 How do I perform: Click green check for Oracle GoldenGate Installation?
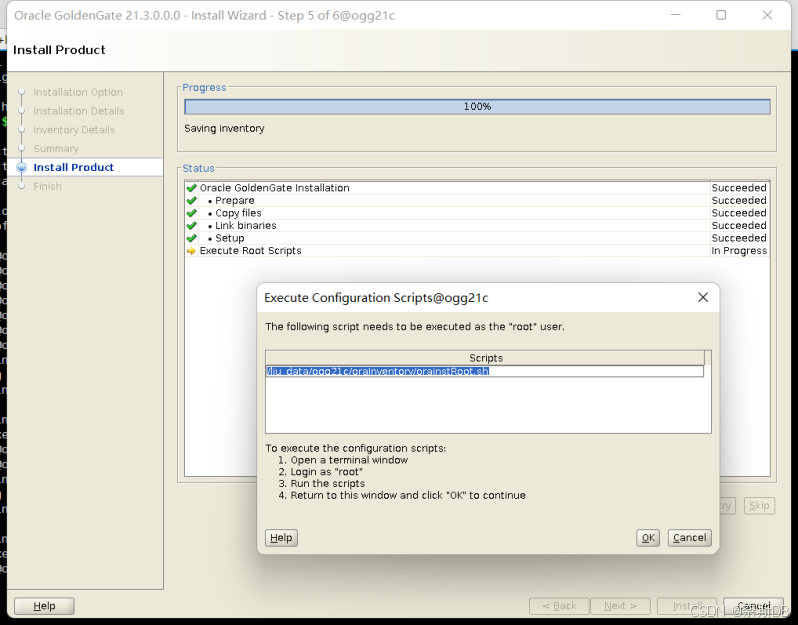tap(191, 188)
